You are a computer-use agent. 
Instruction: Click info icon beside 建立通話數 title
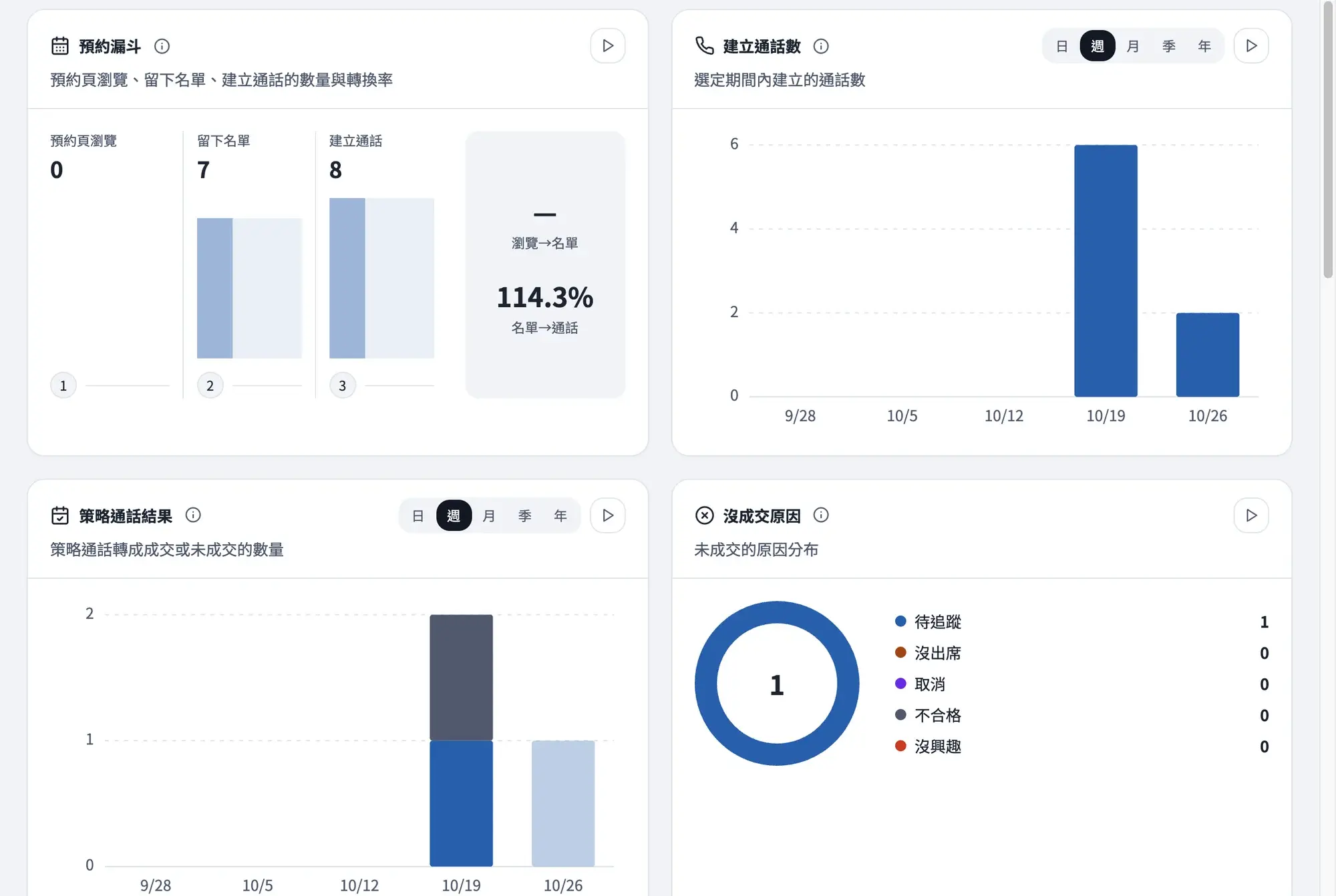[x=821, y=46]
